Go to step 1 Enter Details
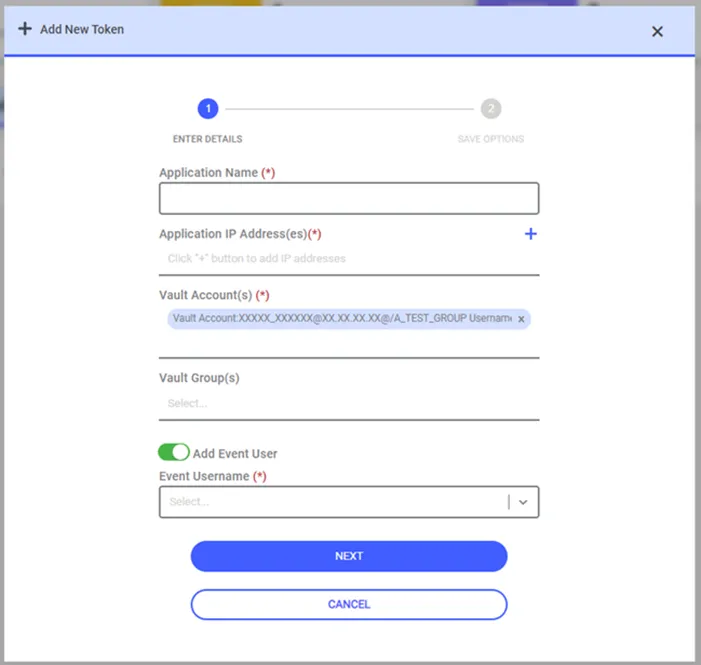701x665 pixels. click(x=208, y=109)
